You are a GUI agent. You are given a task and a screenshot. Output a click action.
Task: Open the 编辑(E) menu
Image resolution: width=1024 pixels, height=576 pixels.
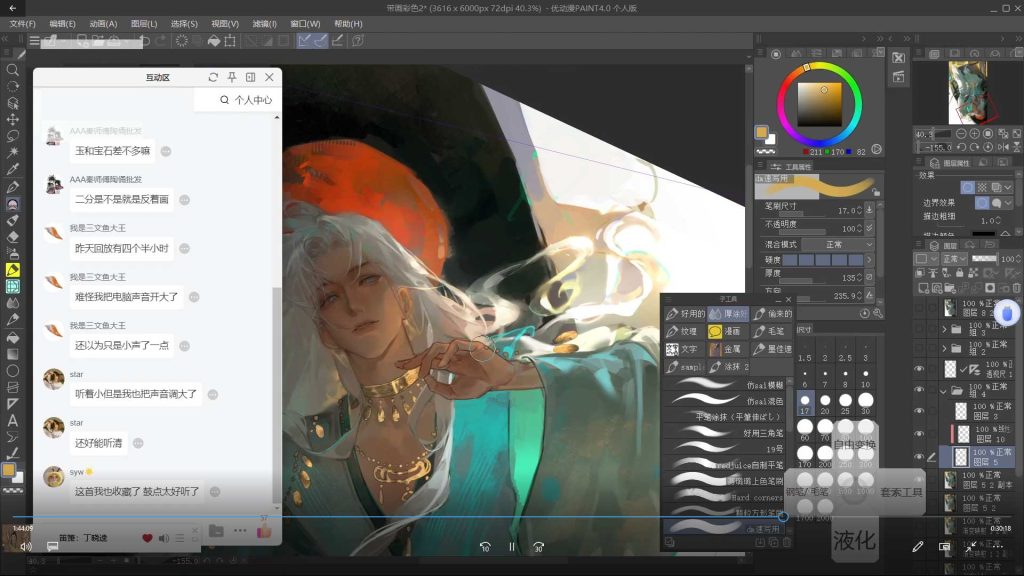(63, 24)
